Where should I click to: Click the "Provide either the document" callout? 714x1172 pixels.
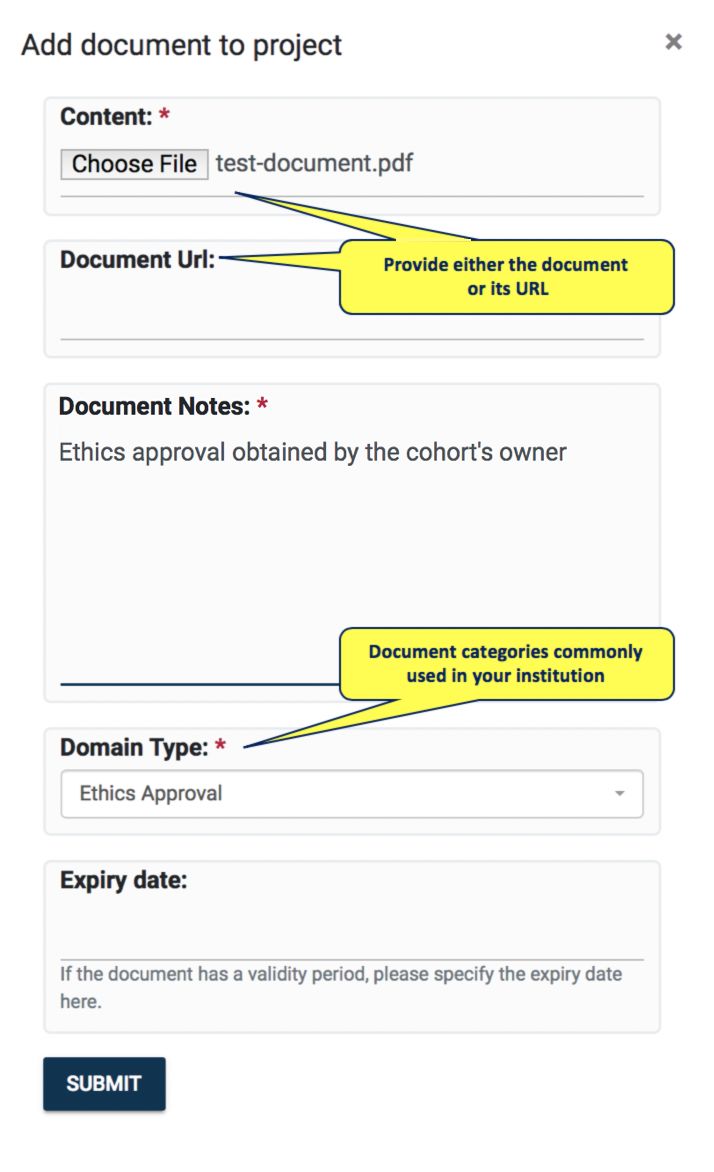506,277
